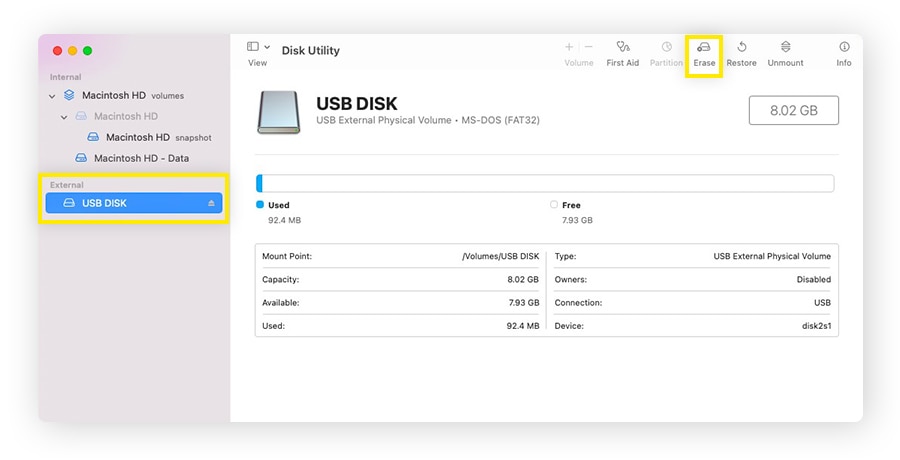
Task: Click the Connection USB value
Action: coord(822,303)
